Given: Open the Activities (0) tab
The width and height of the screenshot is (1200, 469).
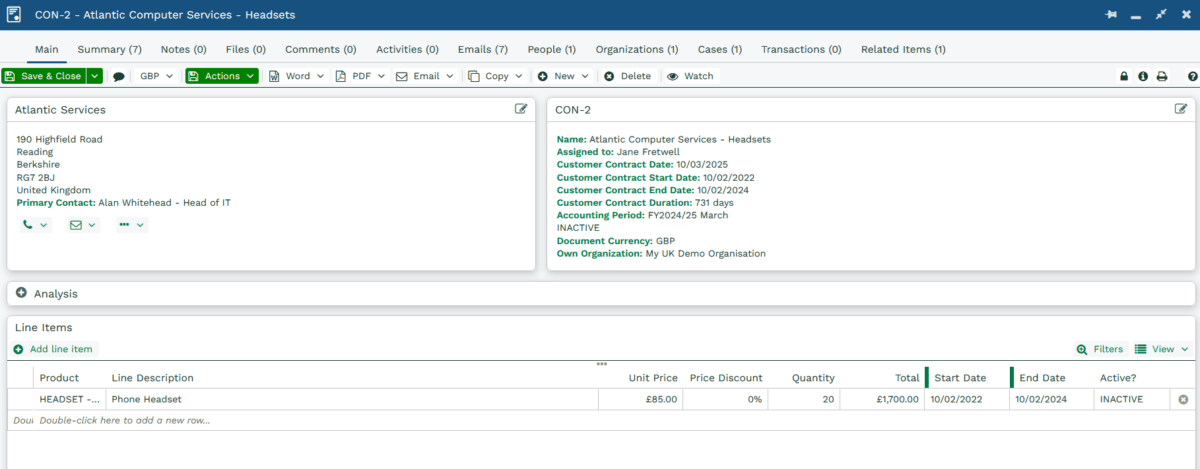Looking at the screenshot, I should pos(407,49).
